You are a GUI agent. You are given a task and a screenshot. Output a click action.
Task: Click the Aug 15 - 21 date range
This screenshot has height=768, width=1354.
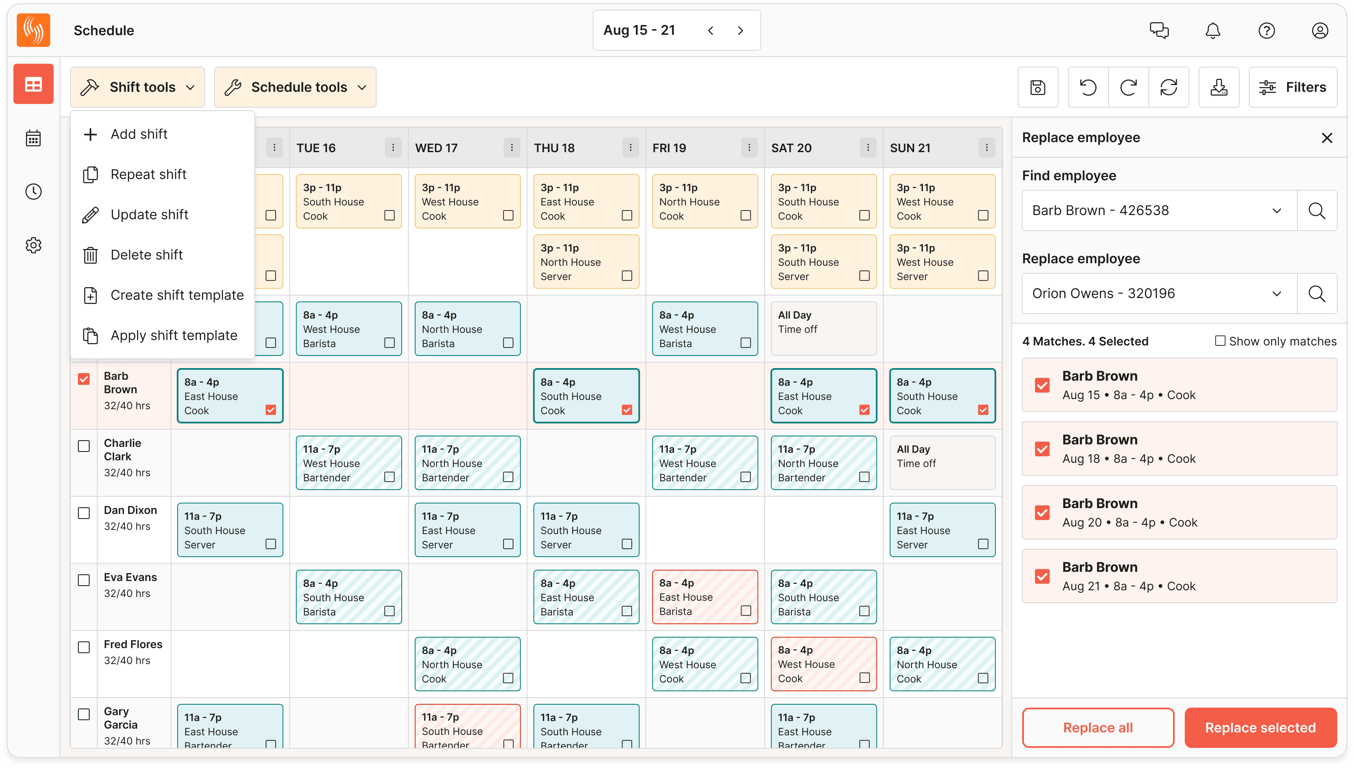pos(639,30)
